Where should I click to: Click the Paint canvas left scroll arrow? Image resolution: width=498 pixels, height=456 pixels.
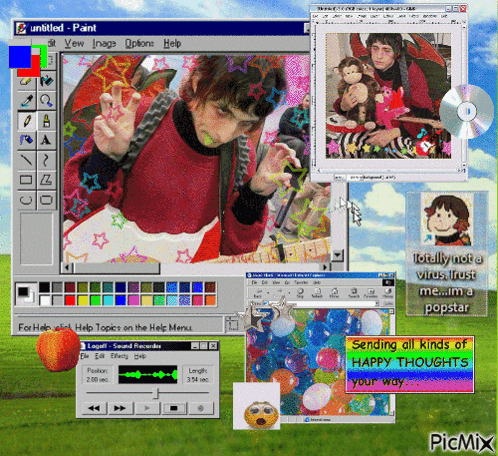pyautogui.click(x=67, y=267)
